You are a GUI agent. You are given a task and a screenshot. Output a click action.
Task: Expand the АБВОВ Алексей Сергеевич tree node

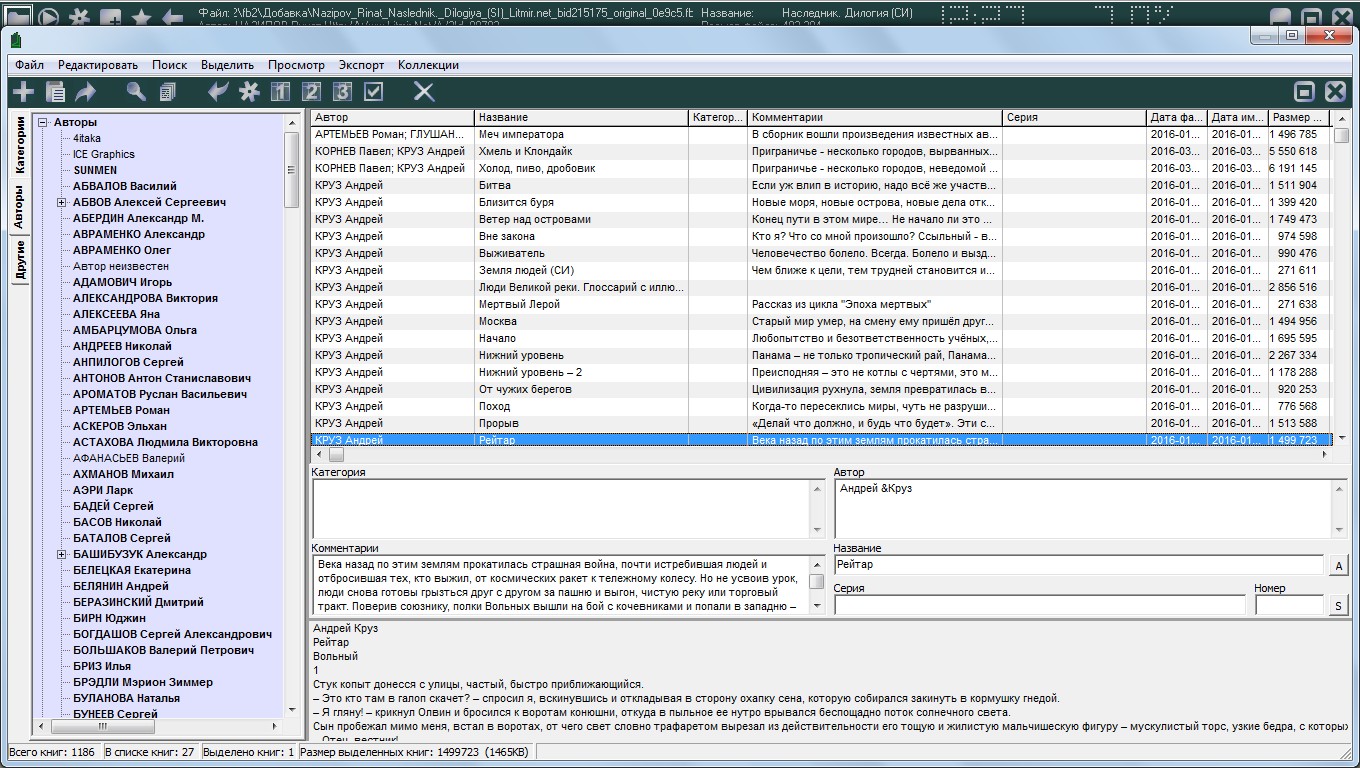pos(61,202)
